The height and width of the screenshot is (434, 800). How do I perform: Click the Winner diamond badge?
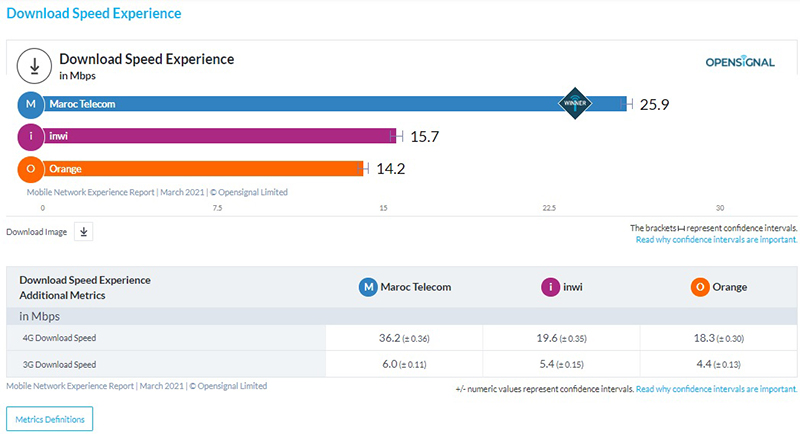pos(575,103)
